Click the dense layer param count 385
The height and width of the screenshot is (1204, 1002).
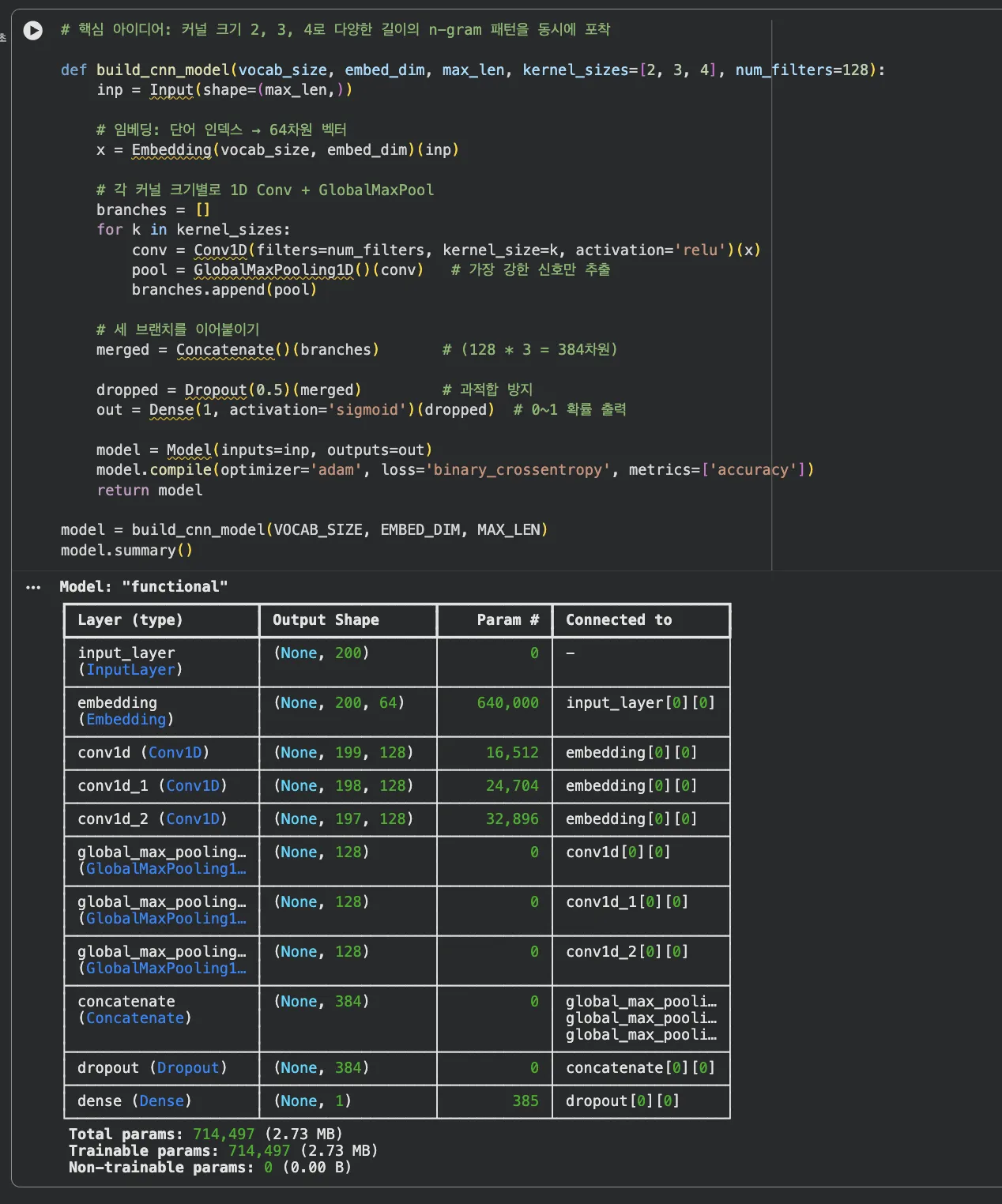[x=525, y=1101]
